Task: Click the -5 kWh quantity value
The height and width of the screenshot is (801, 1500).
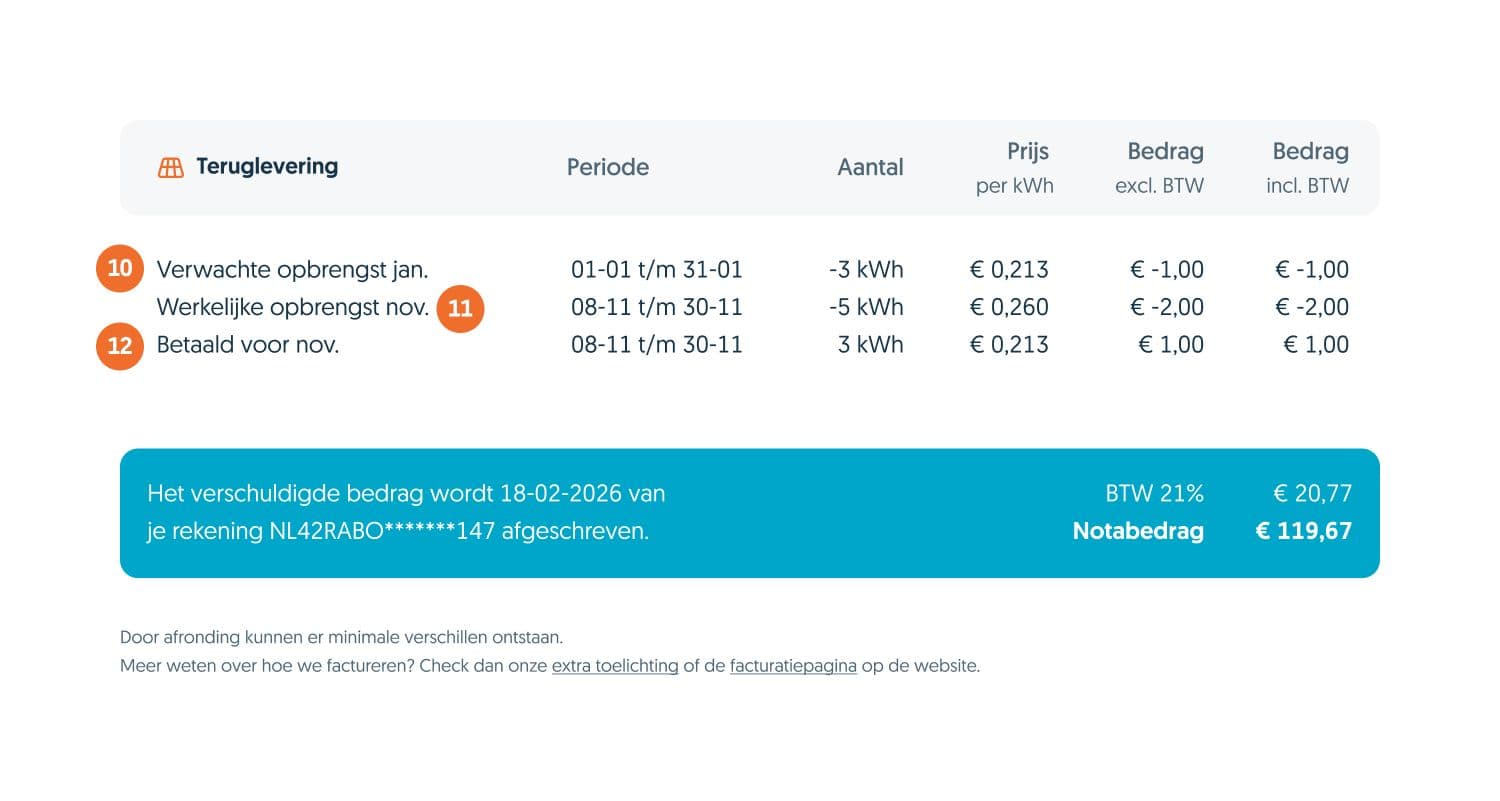Action: 866,307
